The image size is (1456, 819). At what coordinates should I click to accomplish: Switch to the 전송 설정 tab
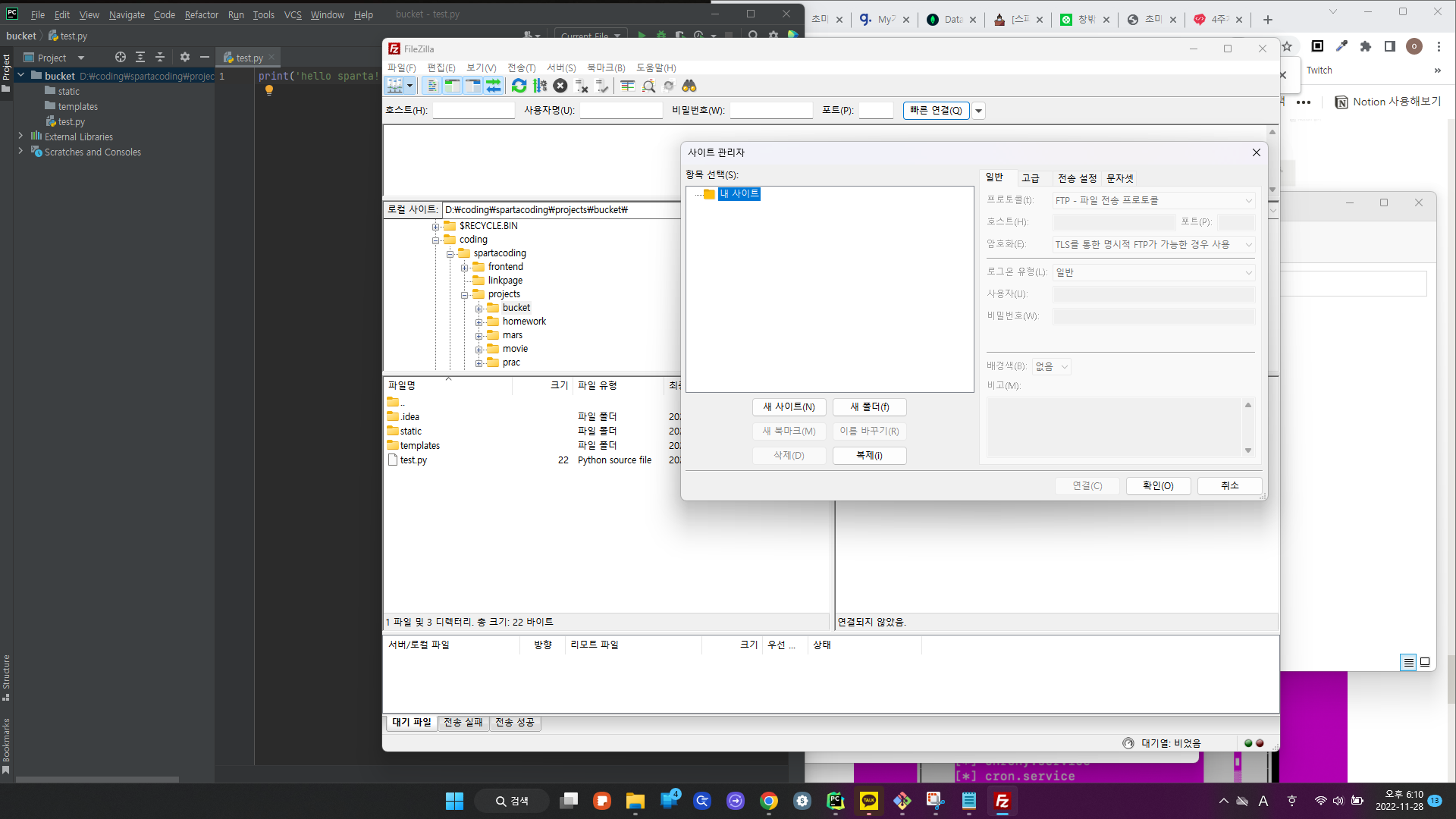click(1077, 178)
